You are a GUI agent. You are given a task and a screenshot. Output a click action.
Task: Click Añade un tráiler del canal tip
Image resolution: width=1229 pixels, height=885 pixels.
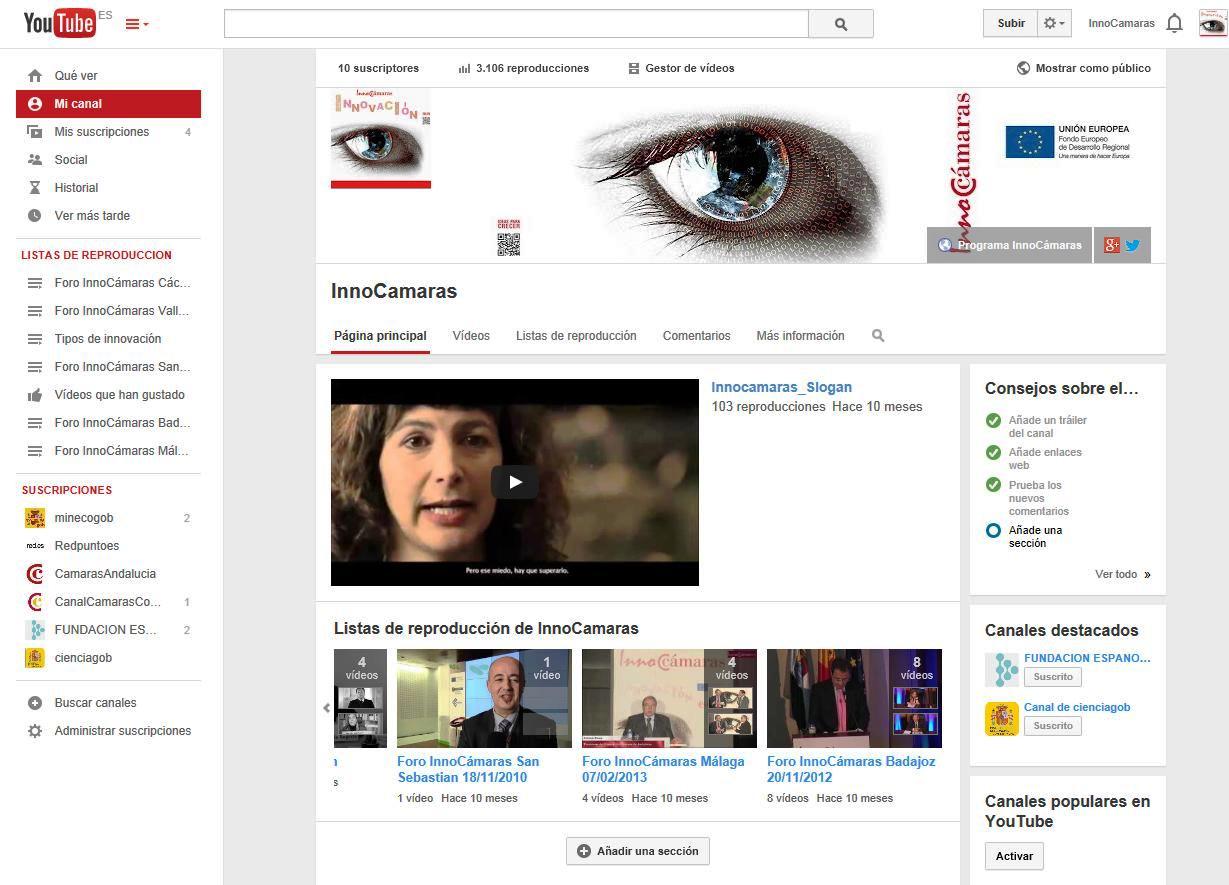[1047, 427]
